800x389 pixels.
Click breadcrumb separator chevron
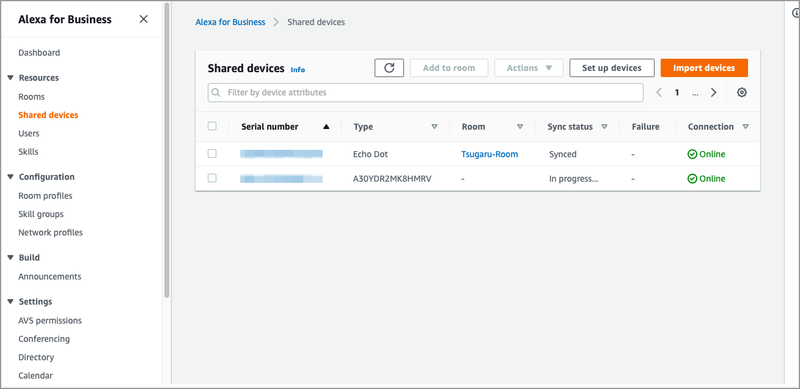(276, 22)
